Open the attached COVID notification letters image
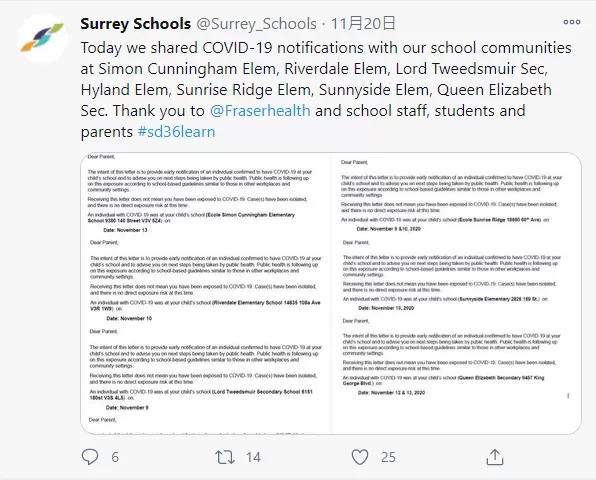This screenshot has height=480, width=596. tap(331, 293)
